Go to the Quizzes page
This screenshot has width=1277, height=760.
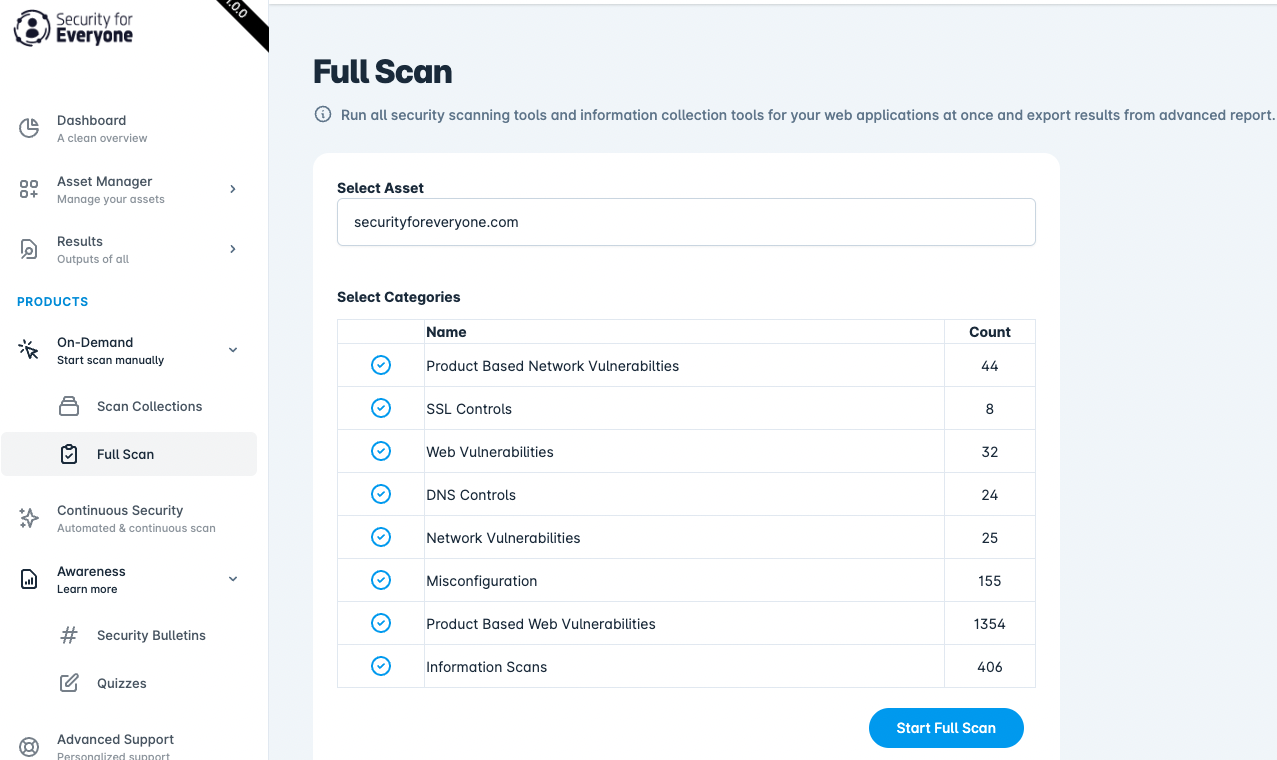point(129,683)
